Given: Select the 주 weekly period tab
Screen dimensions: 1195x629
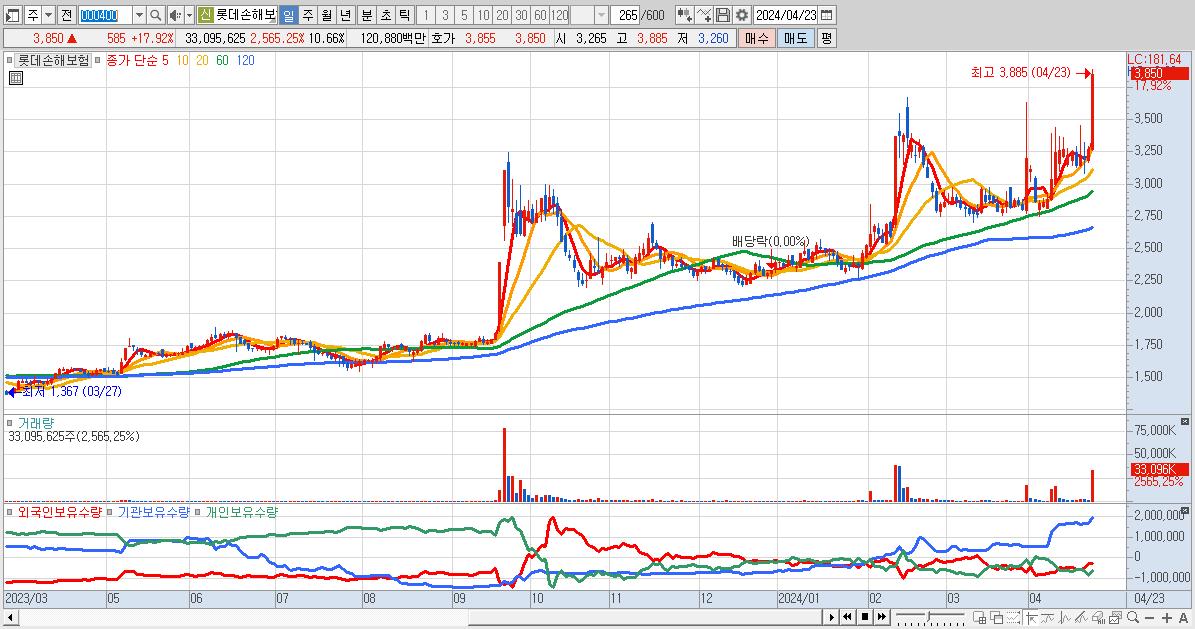Looking at the screenshot, I should point(308,14).
